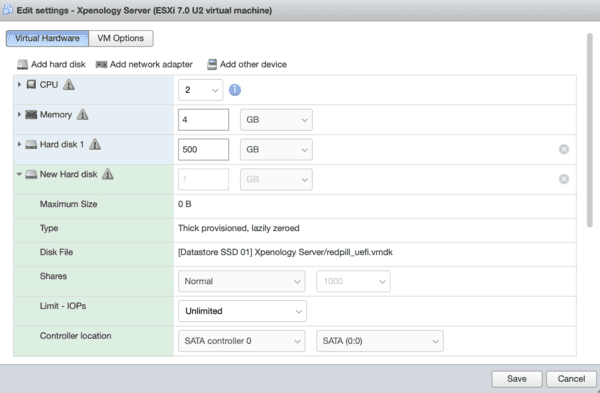This screenshot has width=600, height=393.
Task: Click the Shares label
Action: tap(53, 276)
